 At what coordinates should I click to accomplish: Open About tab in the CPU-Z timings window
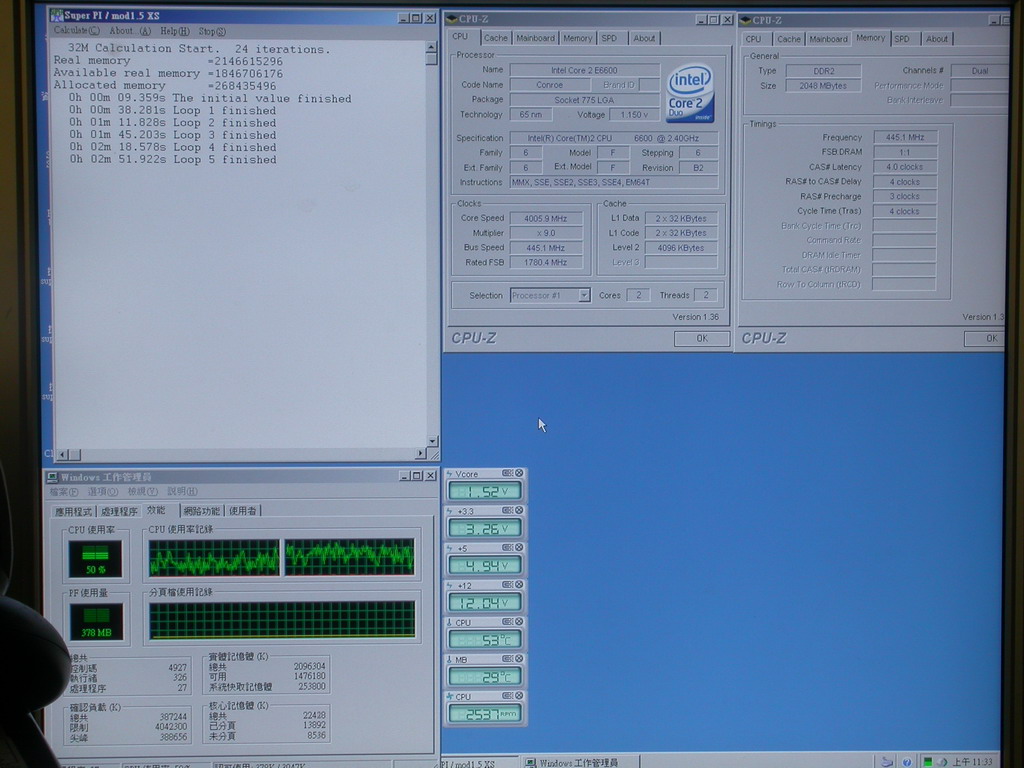(x=937, y=39)
